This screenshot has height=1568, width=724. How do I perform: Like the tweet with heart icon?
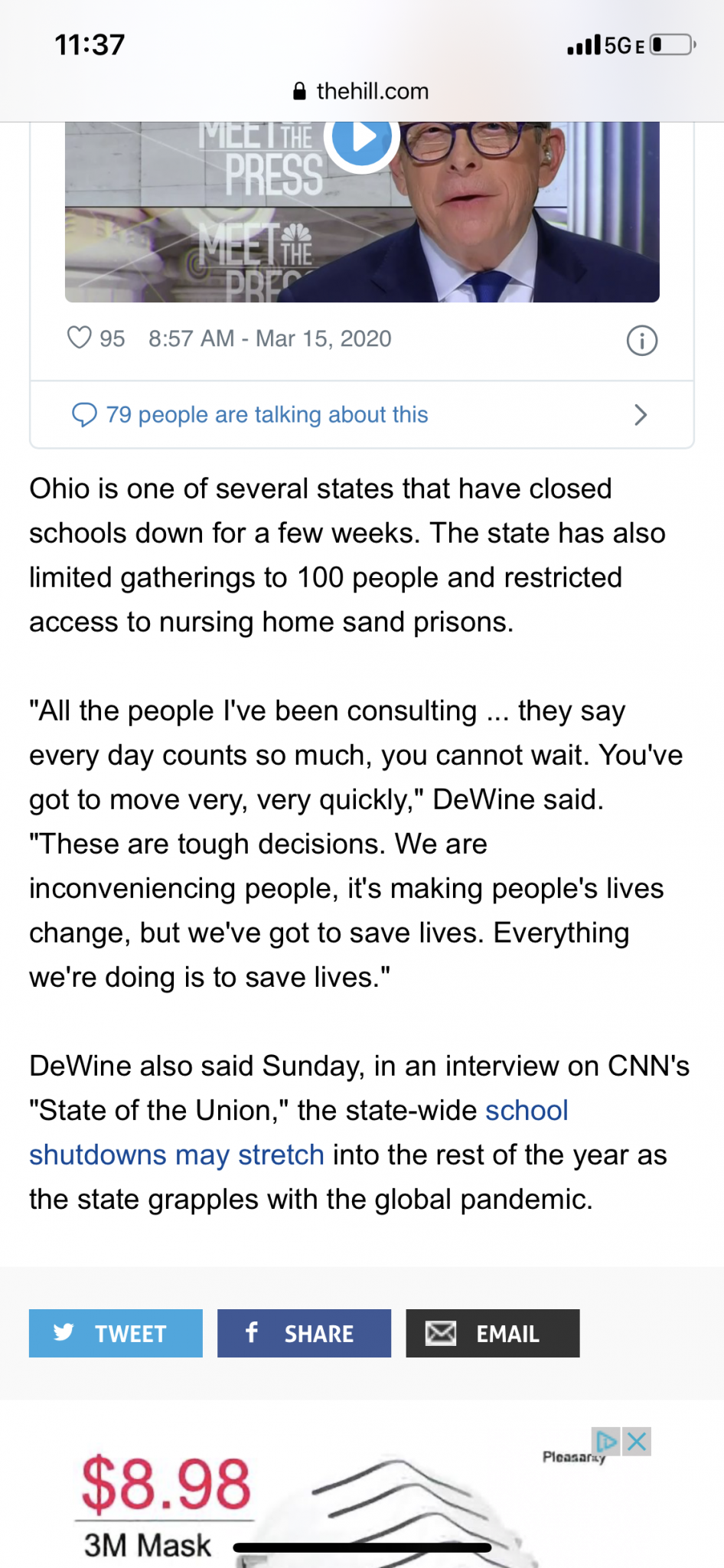(x=80, y=338)
